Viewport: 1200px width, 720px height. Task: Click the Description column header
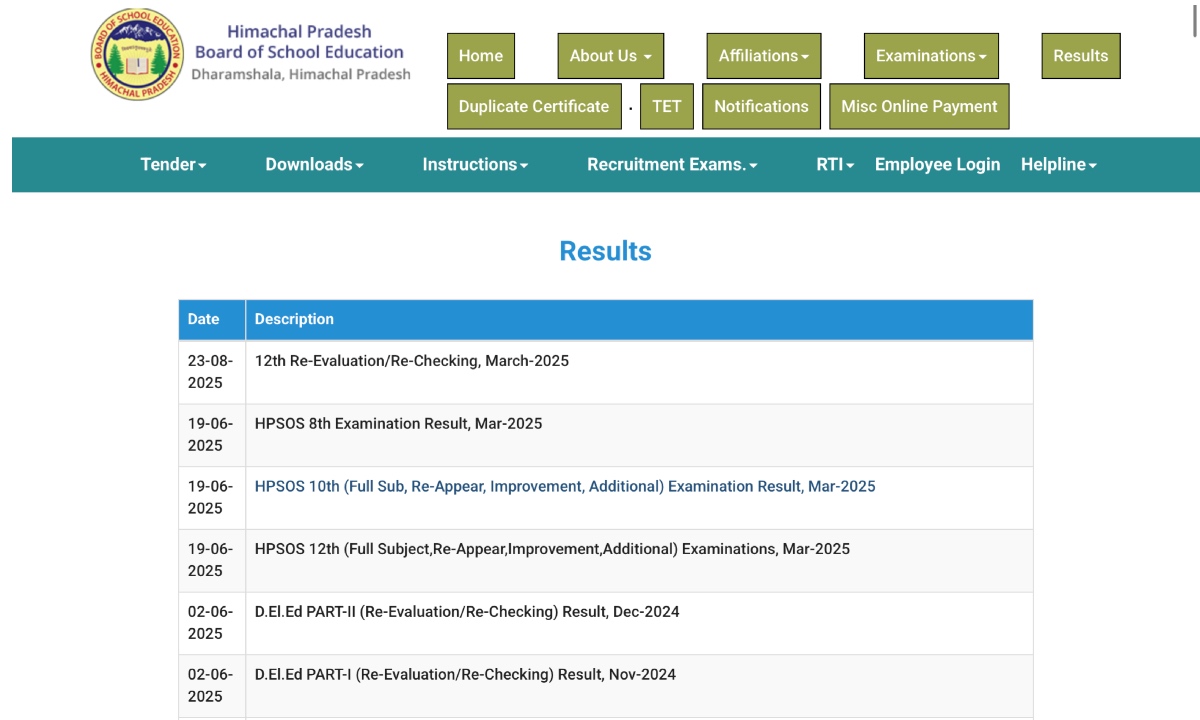639,320
